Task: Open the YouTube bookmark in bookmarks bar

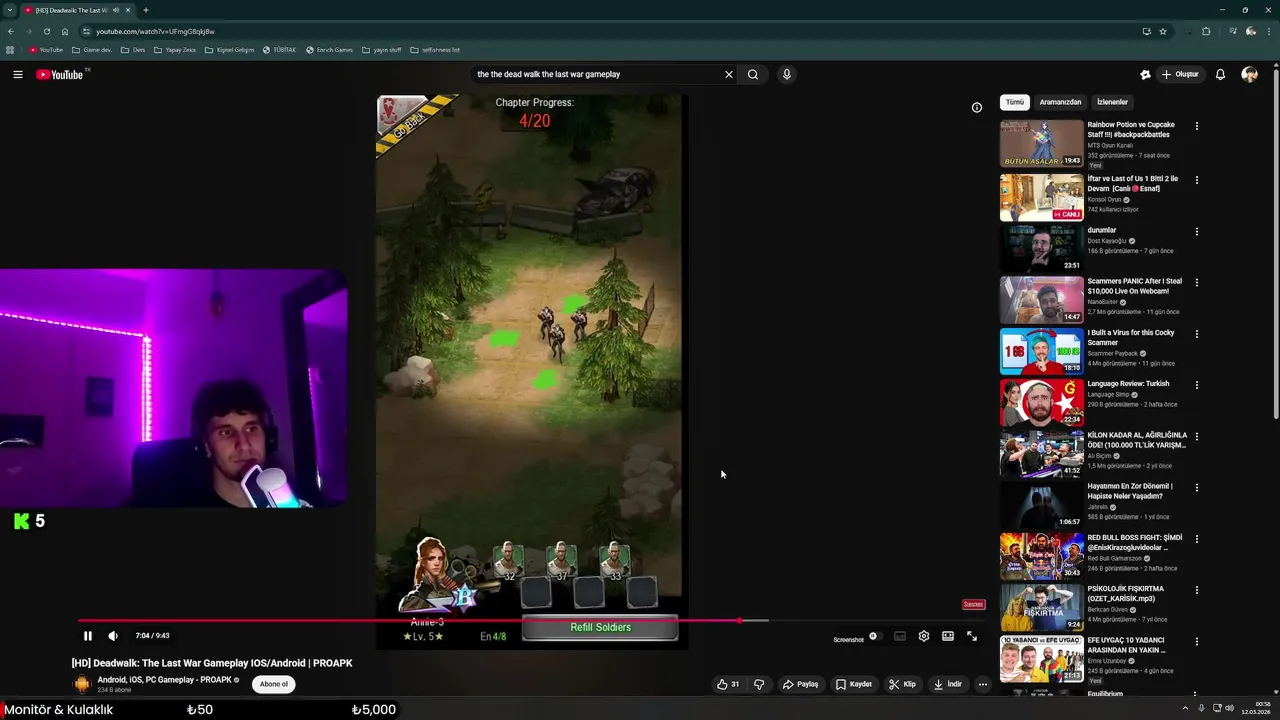Action: coord(46,50)
